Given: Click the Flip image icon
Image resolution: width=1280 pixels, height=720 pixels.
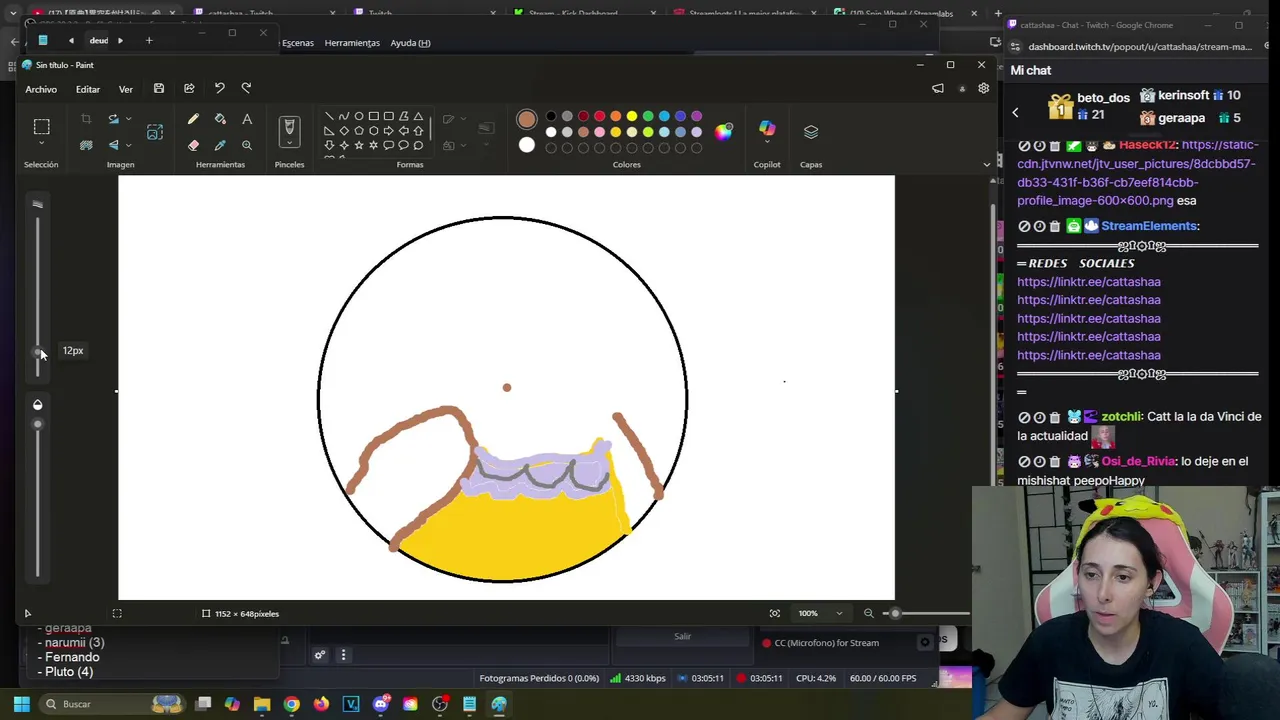Looking at the screenshot, I should 113,145.
